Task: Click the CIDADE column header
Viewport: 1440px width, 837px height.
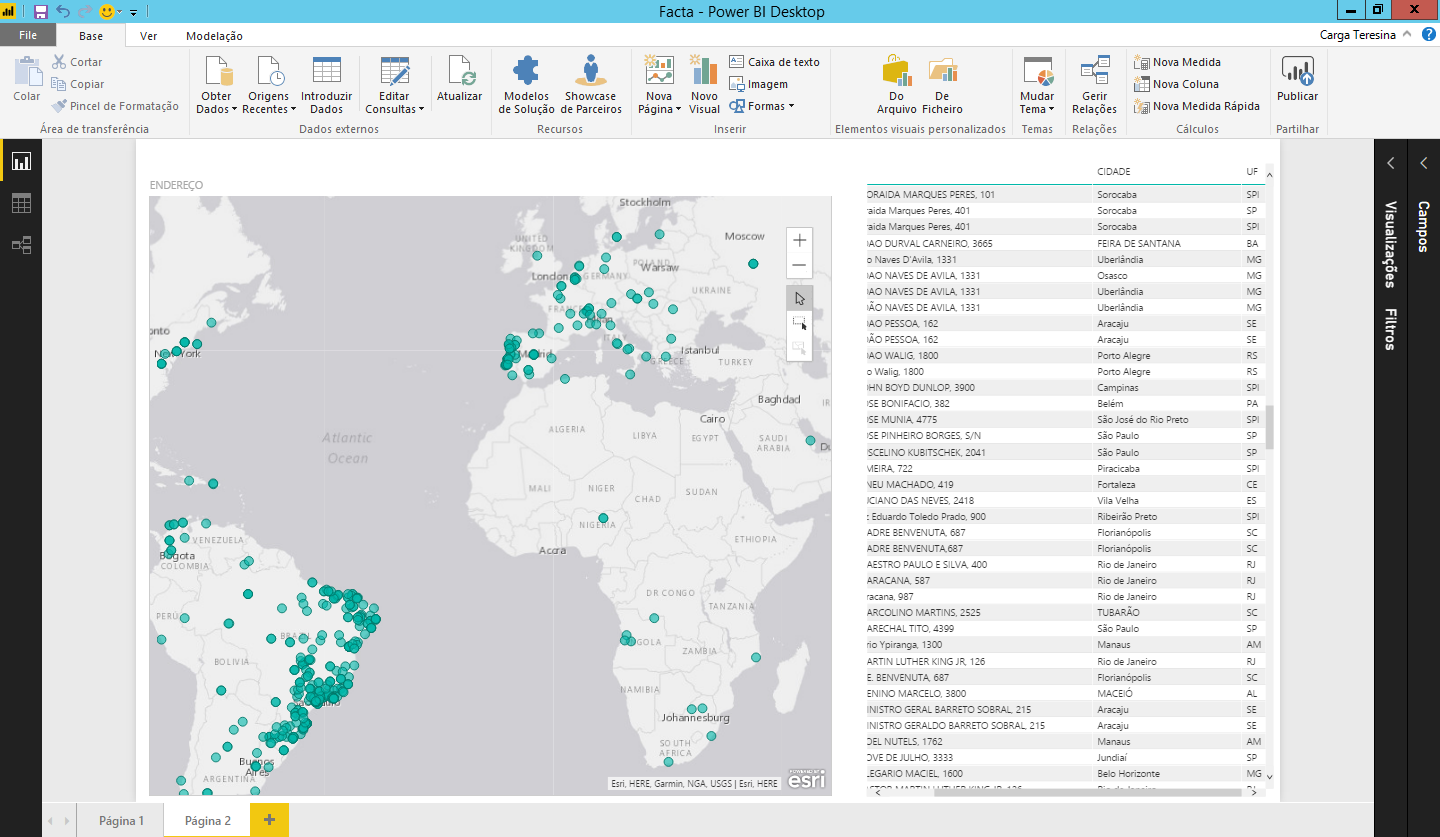Action: (x=1113, y=172)
